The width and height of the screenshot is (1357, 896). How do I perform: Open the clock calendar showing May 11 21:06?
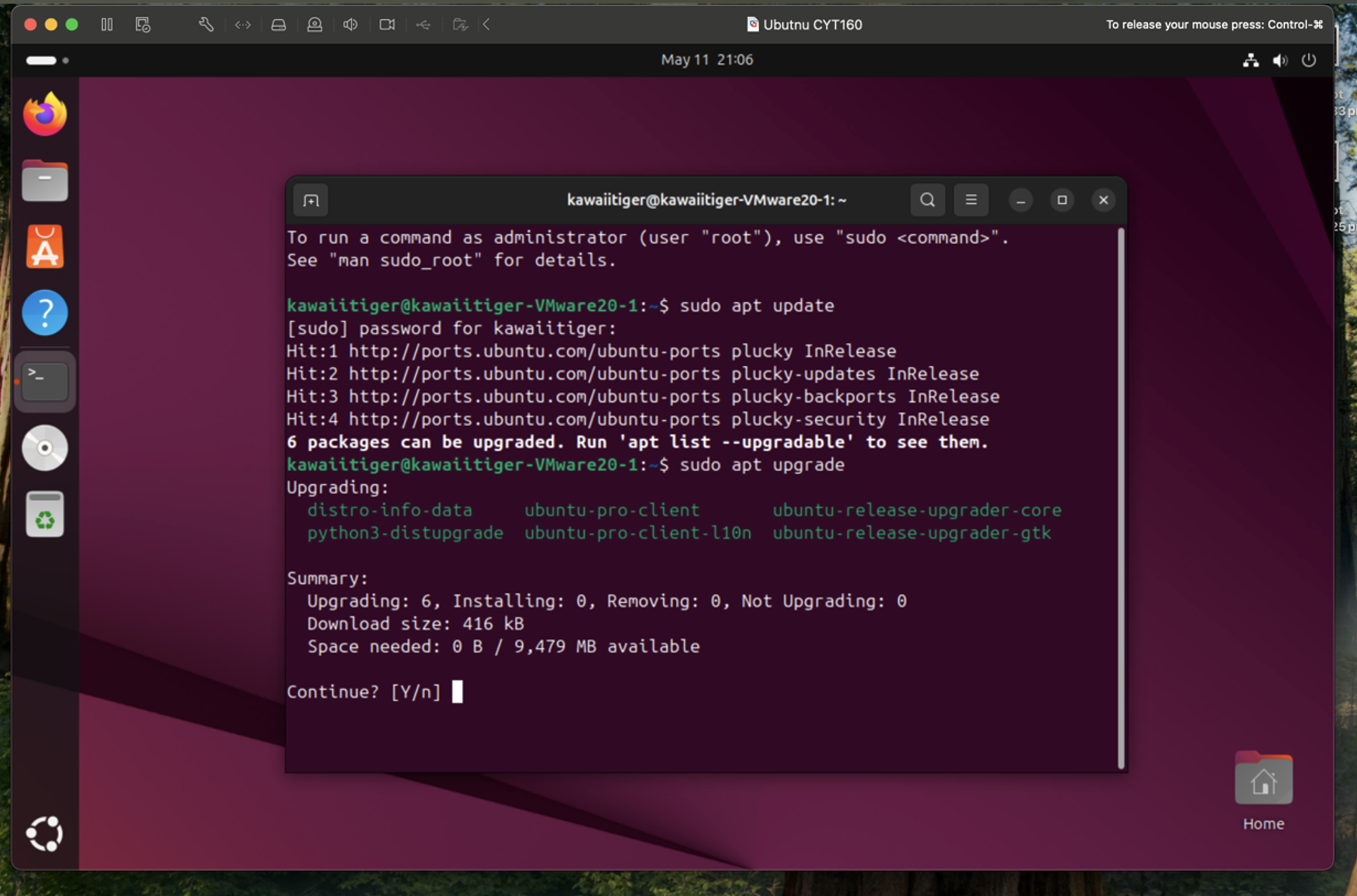[706, 60]
